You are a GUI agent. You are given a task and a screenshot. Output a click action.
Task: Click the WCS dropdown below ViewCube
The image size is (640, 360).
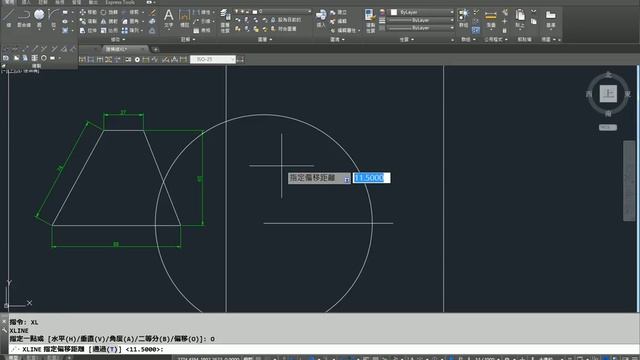pos(608,127)
